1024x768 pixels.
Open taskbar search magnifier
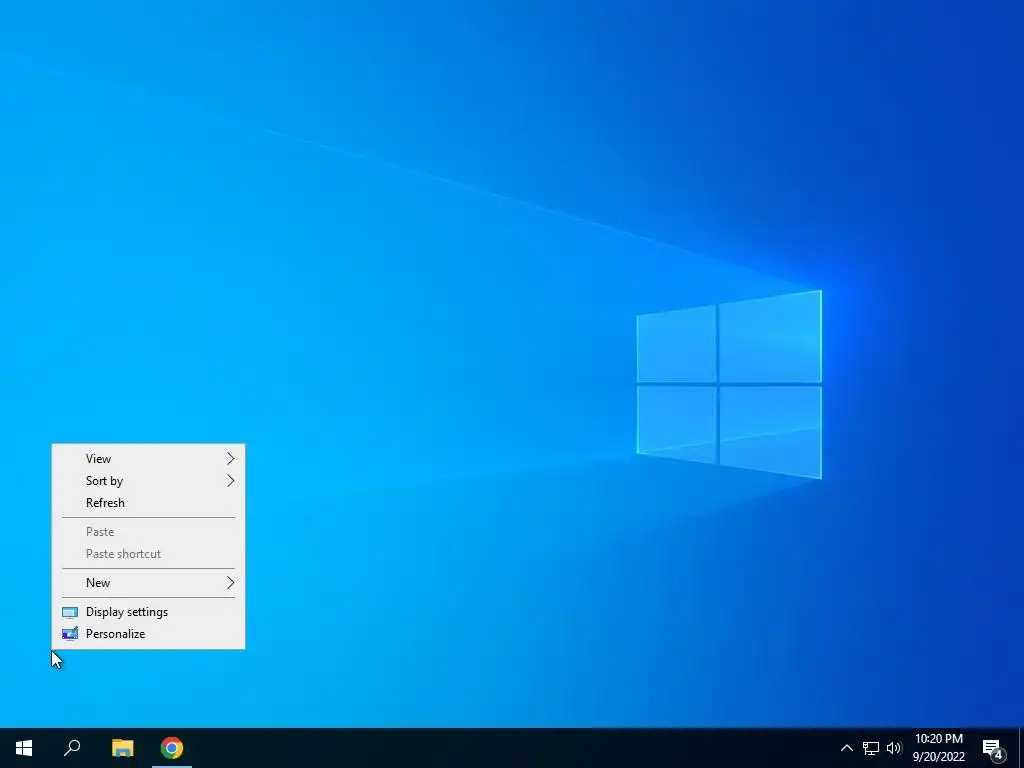(72, 748)
